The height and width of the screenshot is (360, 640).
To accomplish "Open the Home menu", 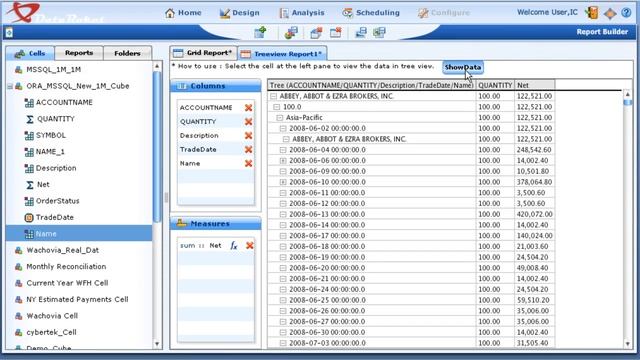I will pyautogui.click(x=183, y=13).
